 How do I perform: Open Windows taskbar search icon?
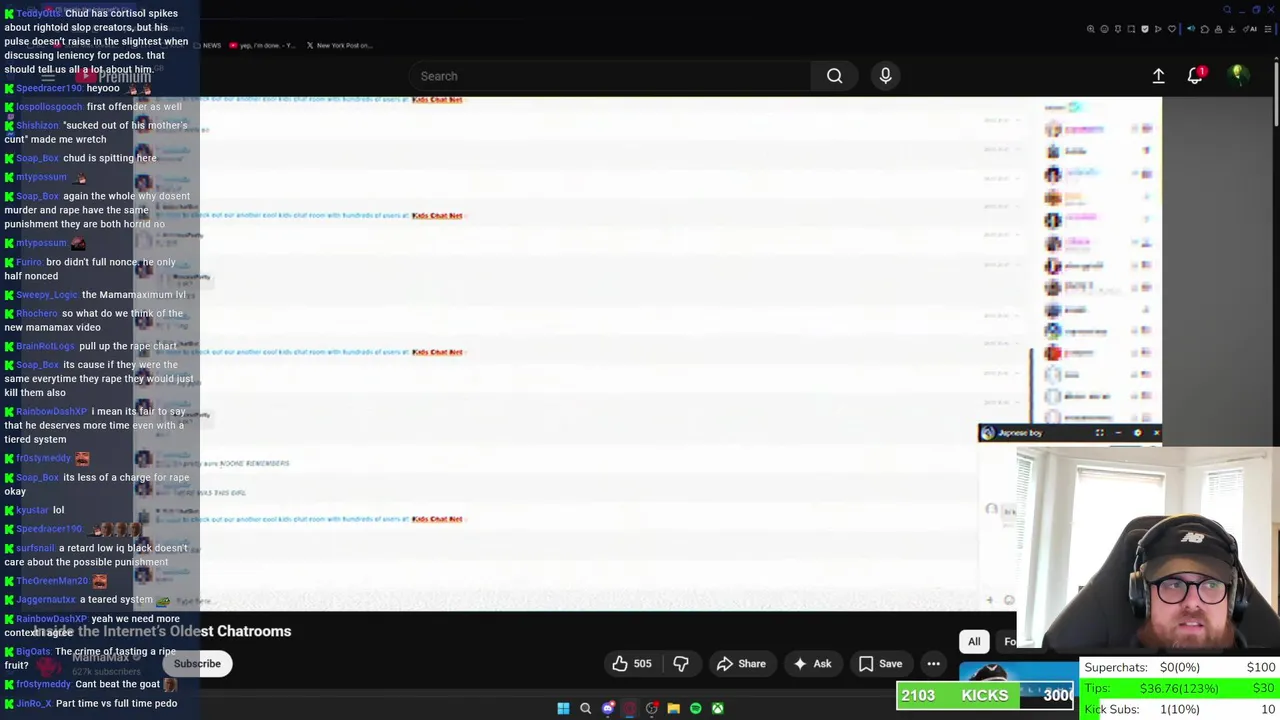coord(586,708)
